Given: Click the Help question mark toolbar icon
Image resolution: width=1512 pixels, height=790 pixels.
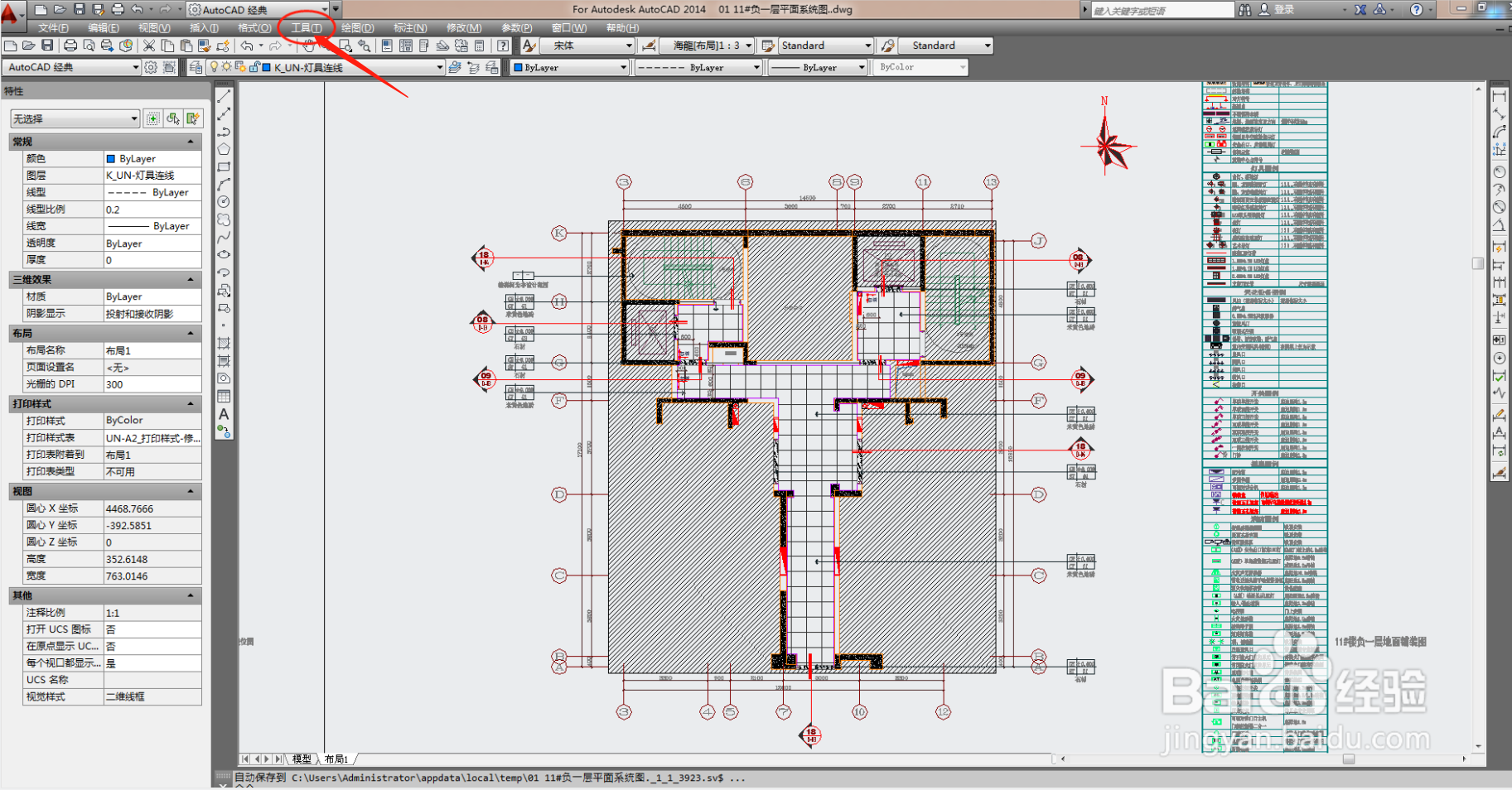Looking at the screenshot, I should point(503,46).
